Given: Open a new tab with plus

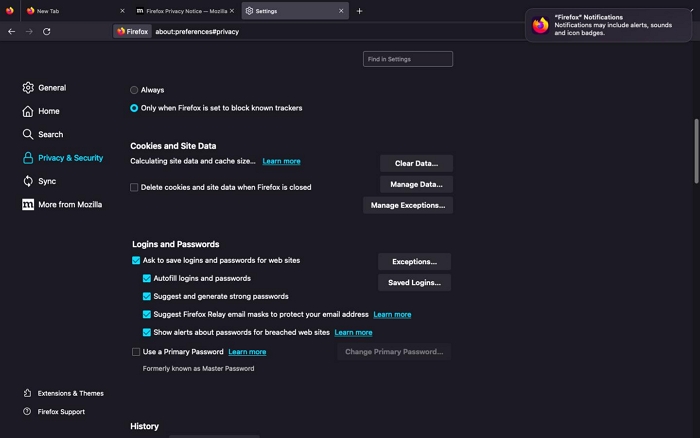Looking at the screenshot, I should 359,11.
